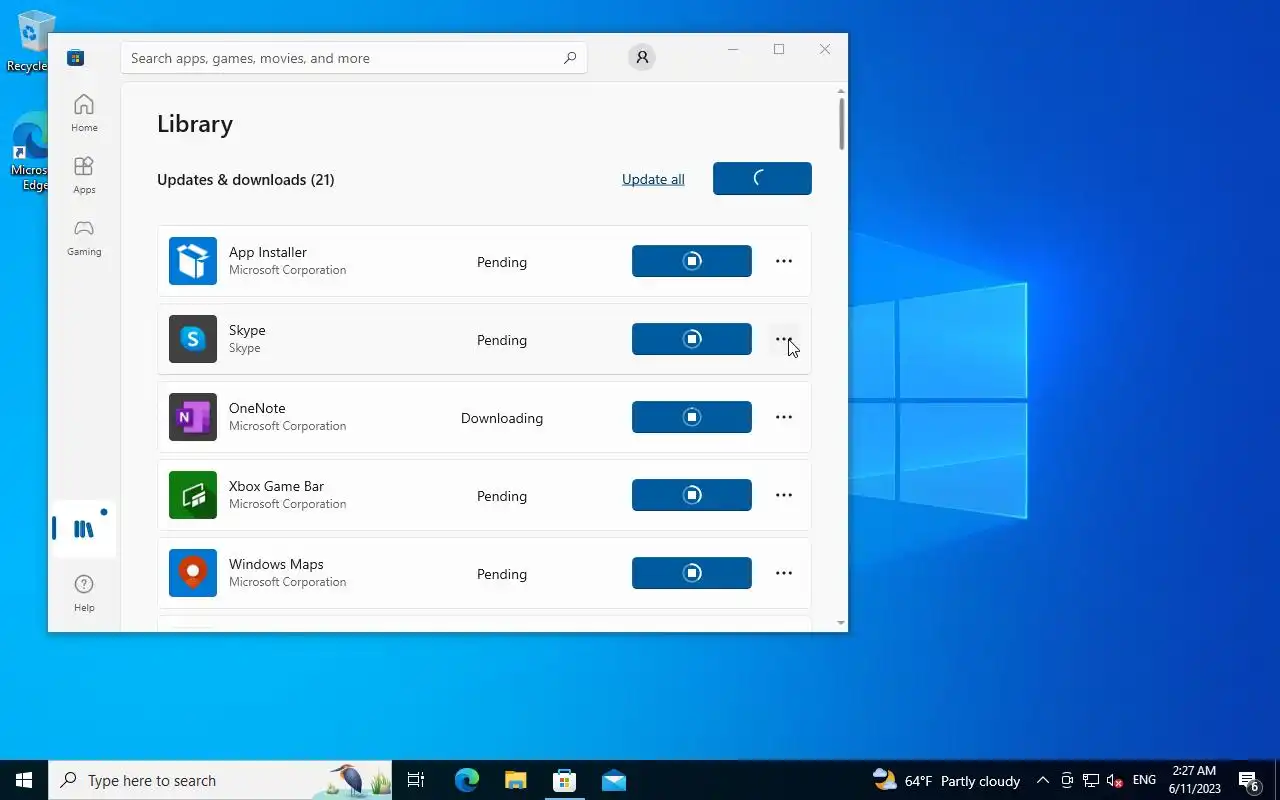Viewport: 1280px width, 800px height.
Task: Click the Xbox Game Bar name text
Action: tap(277, 486)
